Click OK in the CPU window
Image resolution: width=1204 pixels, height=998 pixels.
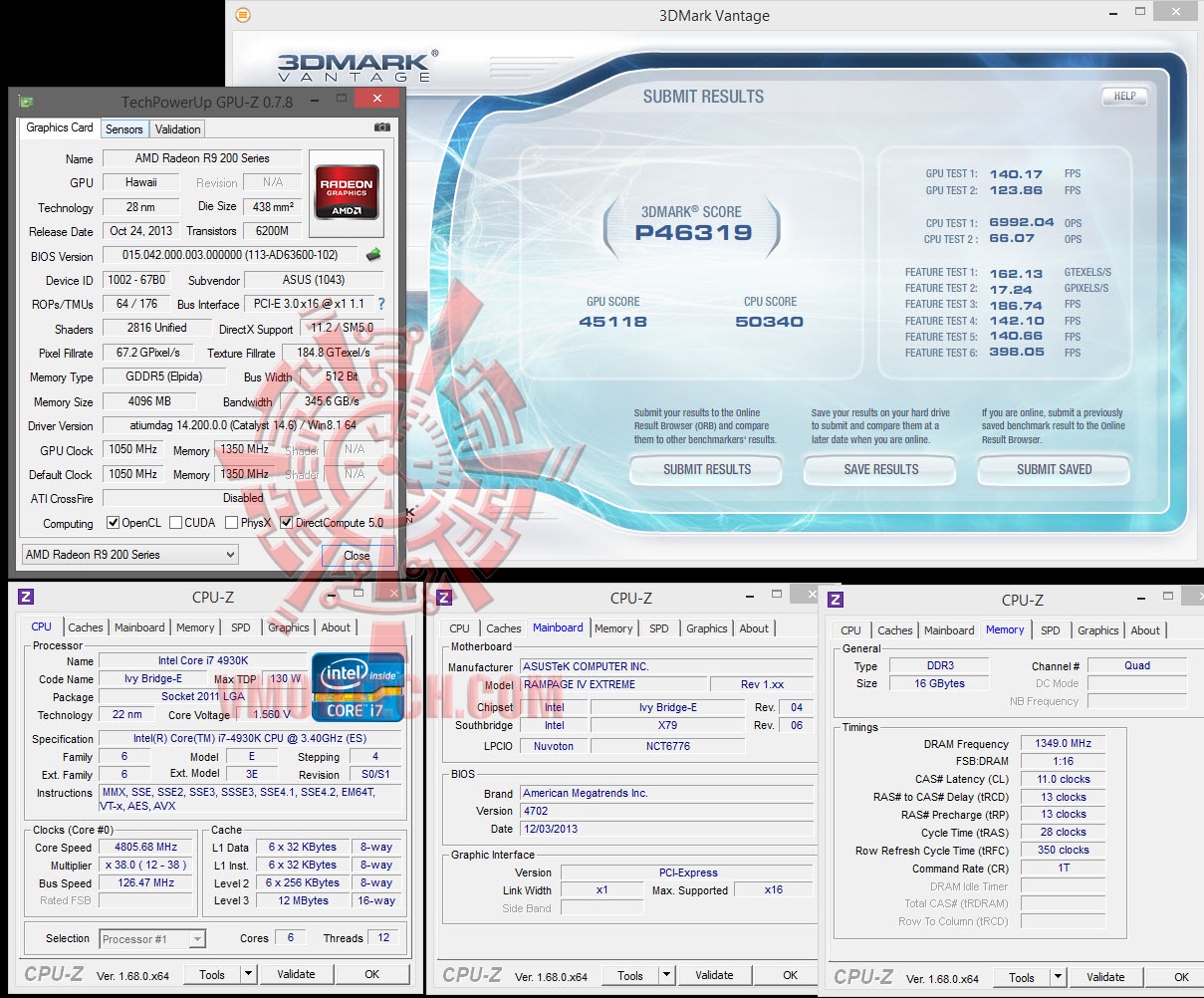[x=371, y=974]
